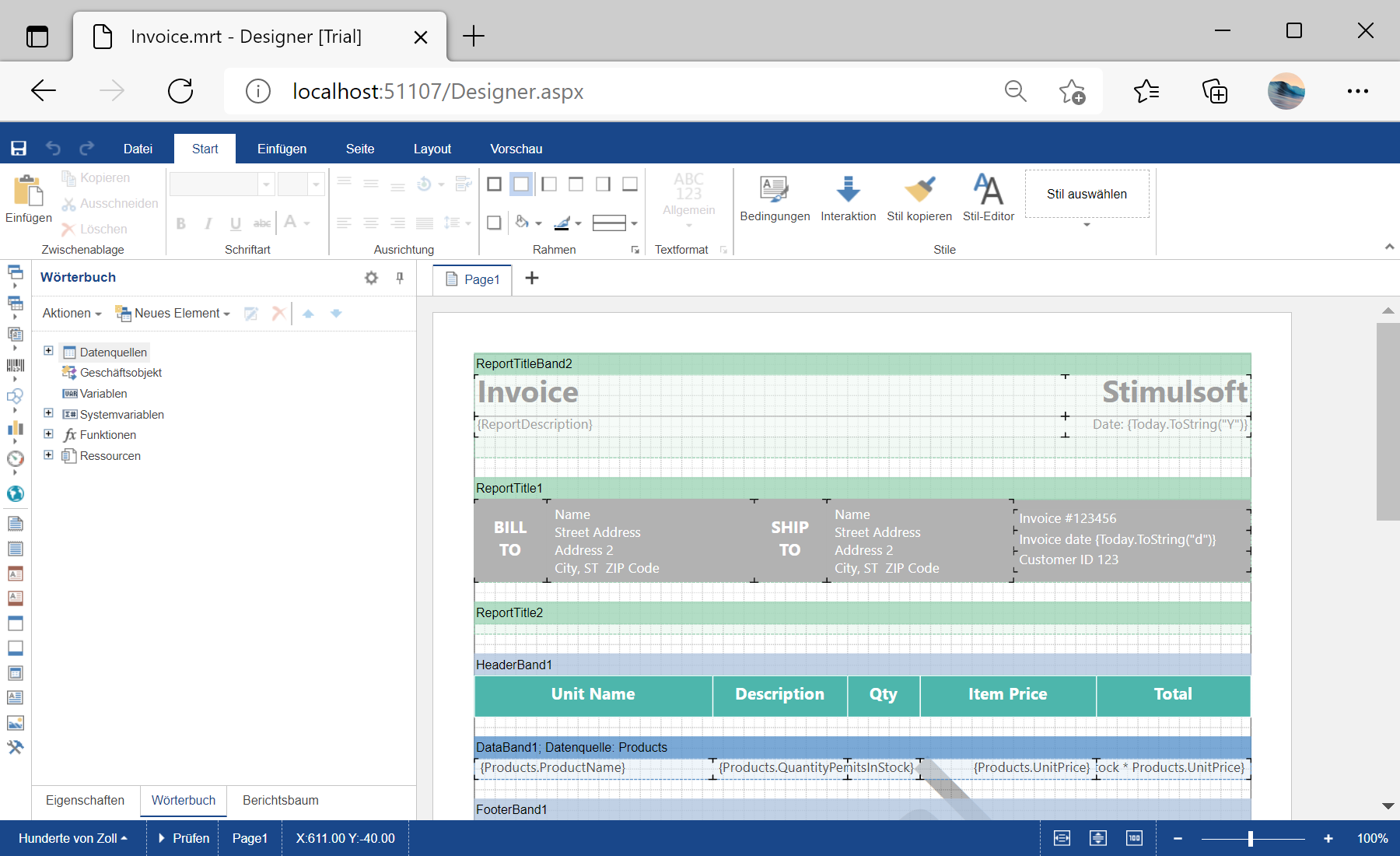Screen dimensions: 1400x856
Task: Select the map globe component
Action: tap(15, 494)
